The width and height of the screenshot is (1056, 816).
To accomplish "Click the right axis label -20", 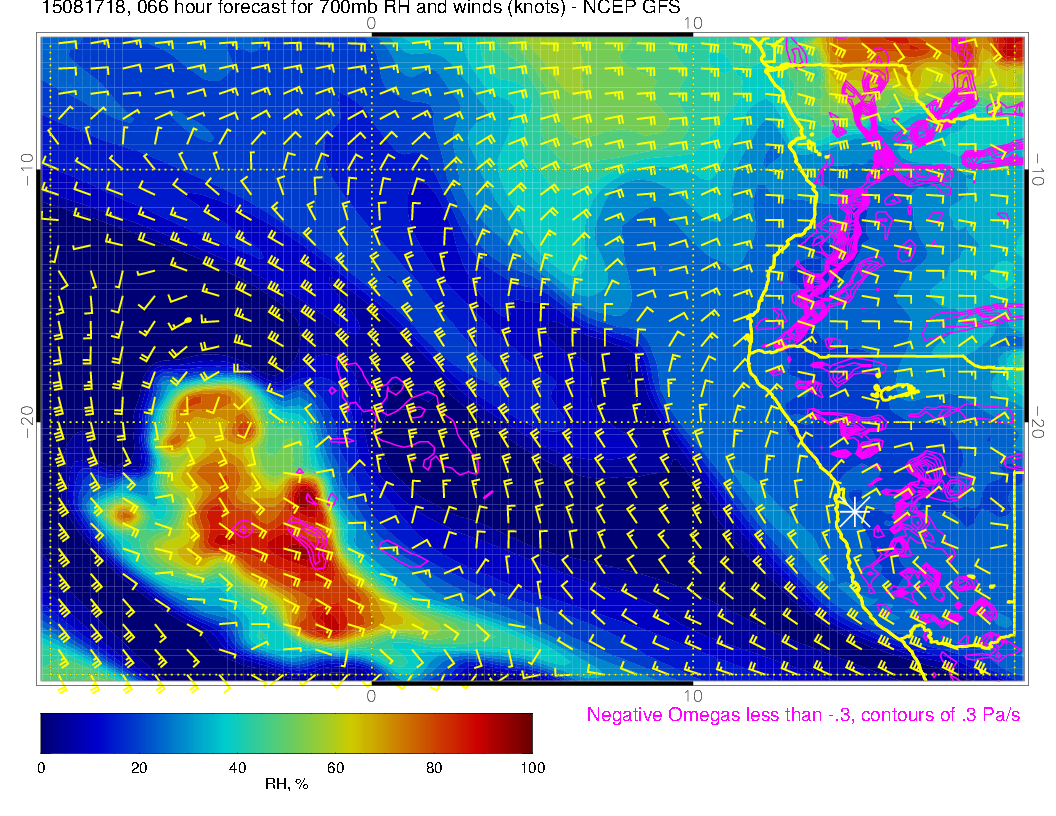I will point(1038,422).
